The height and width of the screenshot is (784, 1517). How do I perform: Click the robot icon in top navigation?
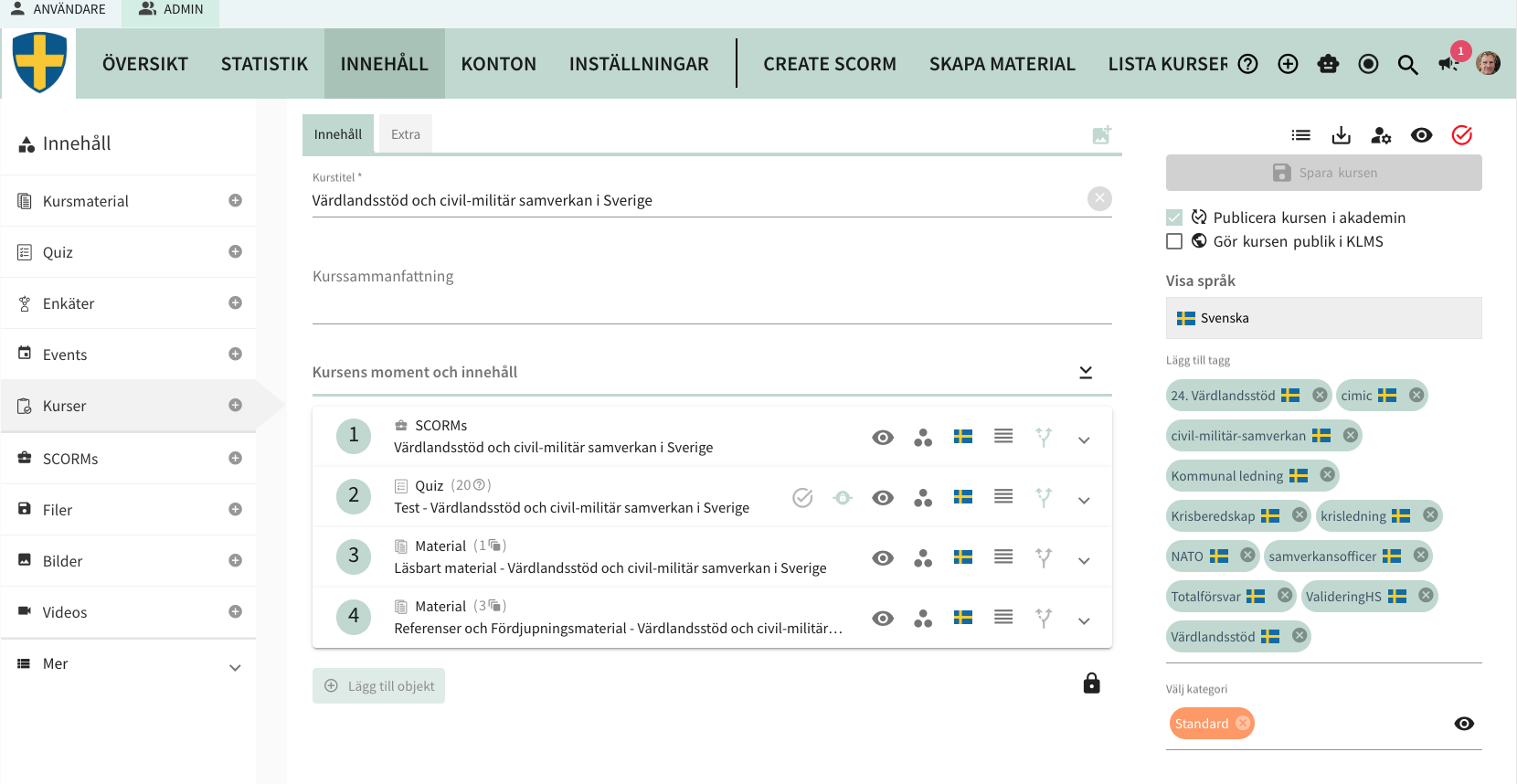pyautogui.click(x=1328, y=64)
